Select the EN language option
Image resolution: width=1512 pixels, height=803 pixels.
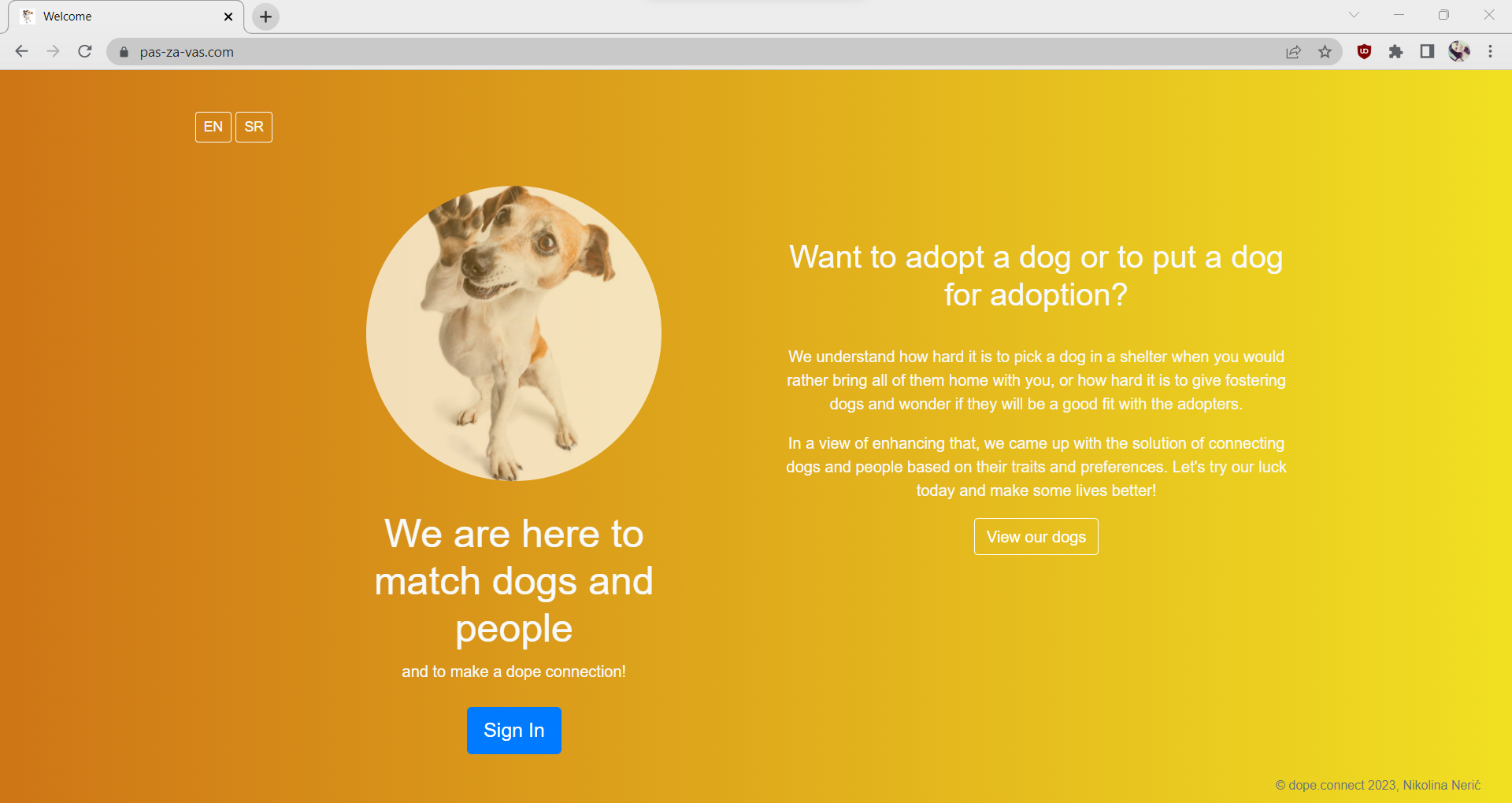click(x=212, y=127)
